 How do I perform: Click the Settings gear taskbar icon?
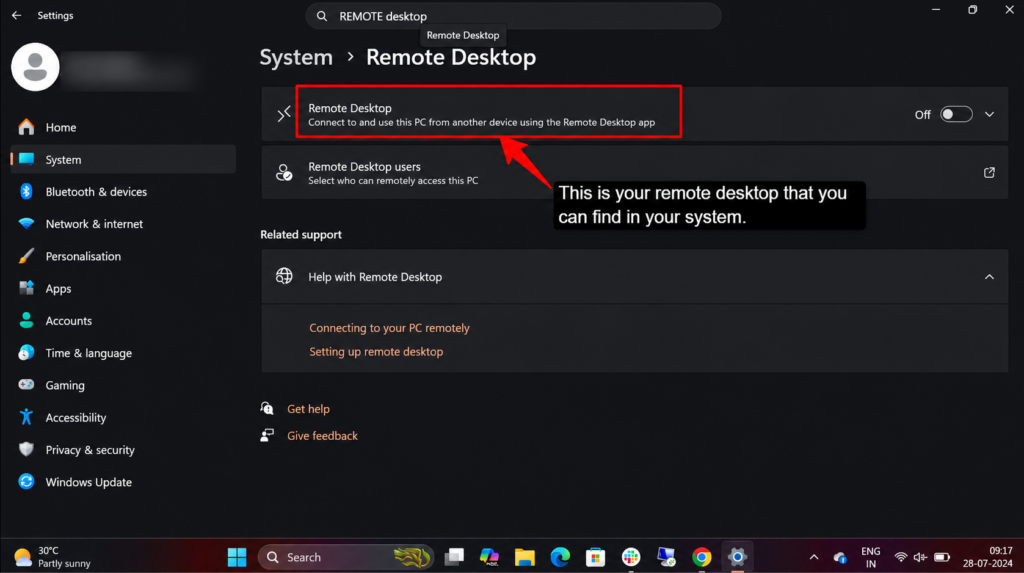[x=737, y=557]
